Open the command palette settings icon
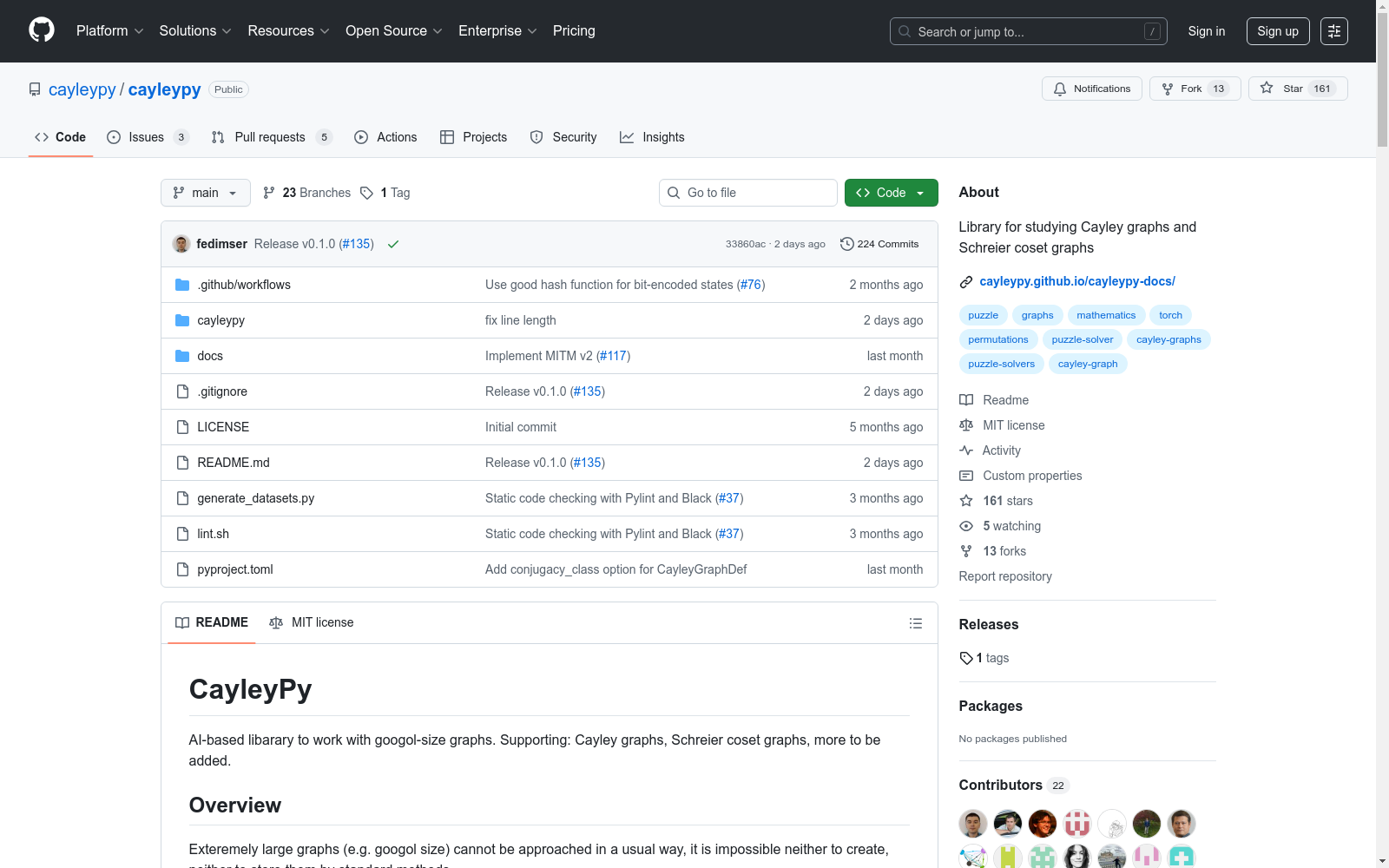Image resolution: width=1389 pixels, height=868 pixels. pos(1334,31)
